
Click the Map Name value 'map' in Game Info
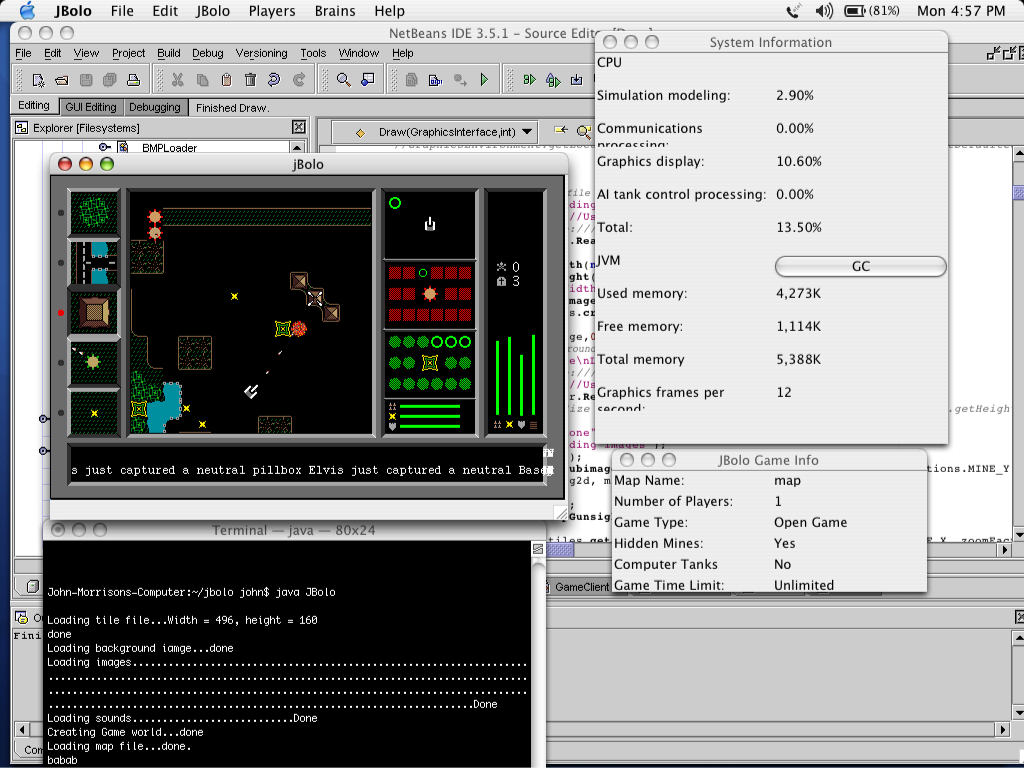tap(787, 481)
